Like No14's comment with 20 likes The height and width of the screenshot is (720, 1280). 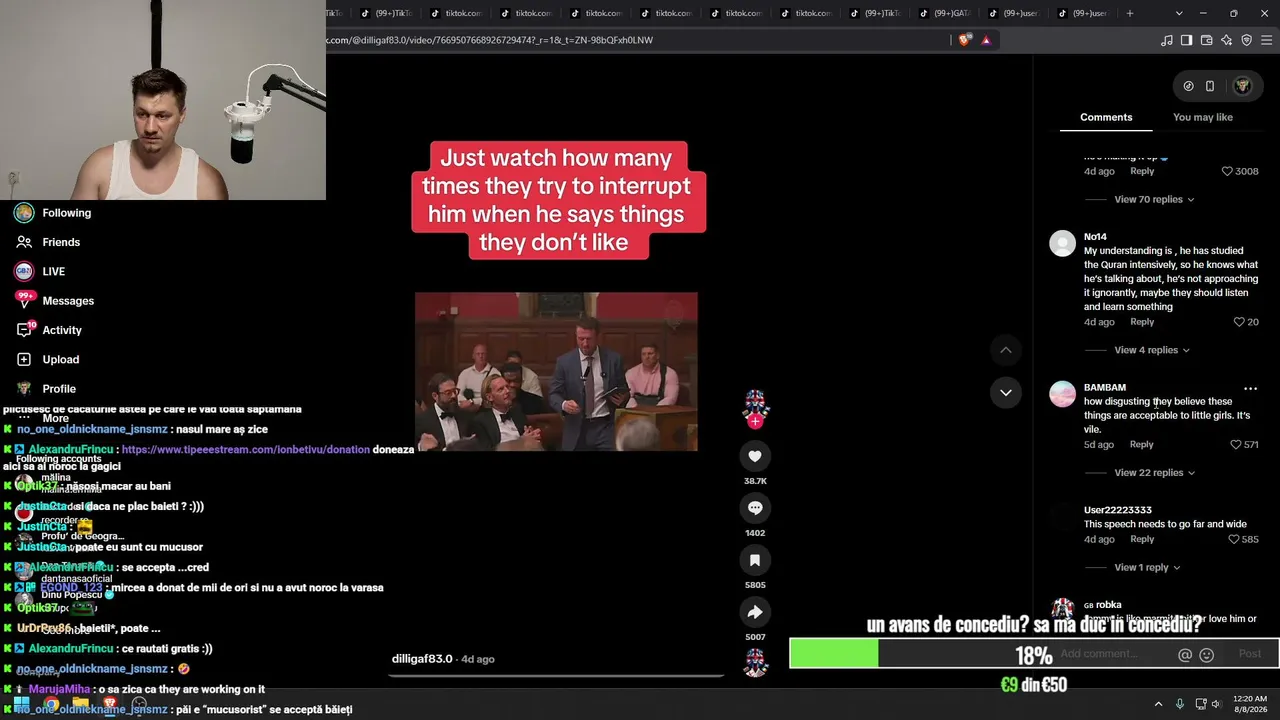click(x=1239, y=322)
